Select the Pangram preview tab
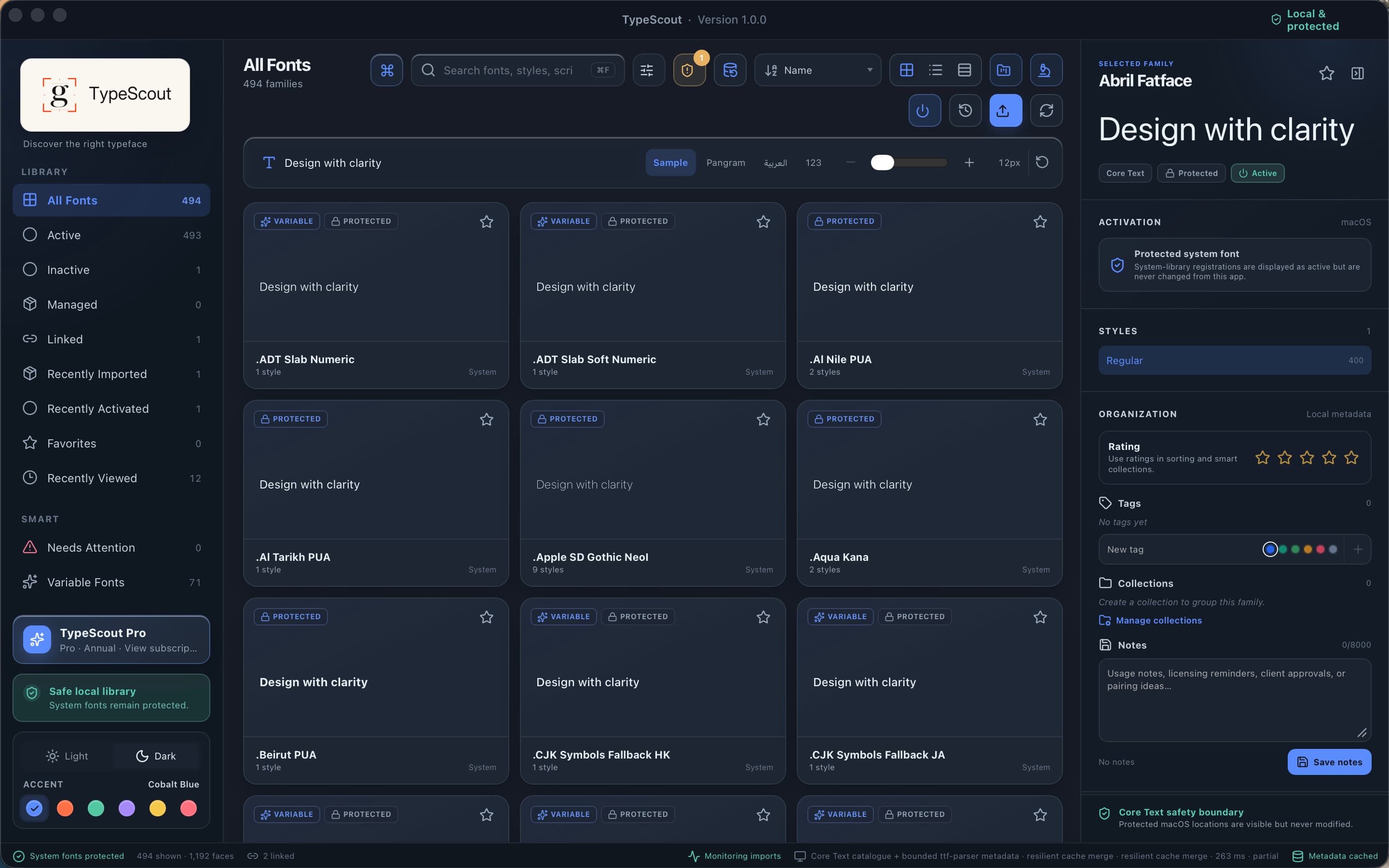 [725, 163]
